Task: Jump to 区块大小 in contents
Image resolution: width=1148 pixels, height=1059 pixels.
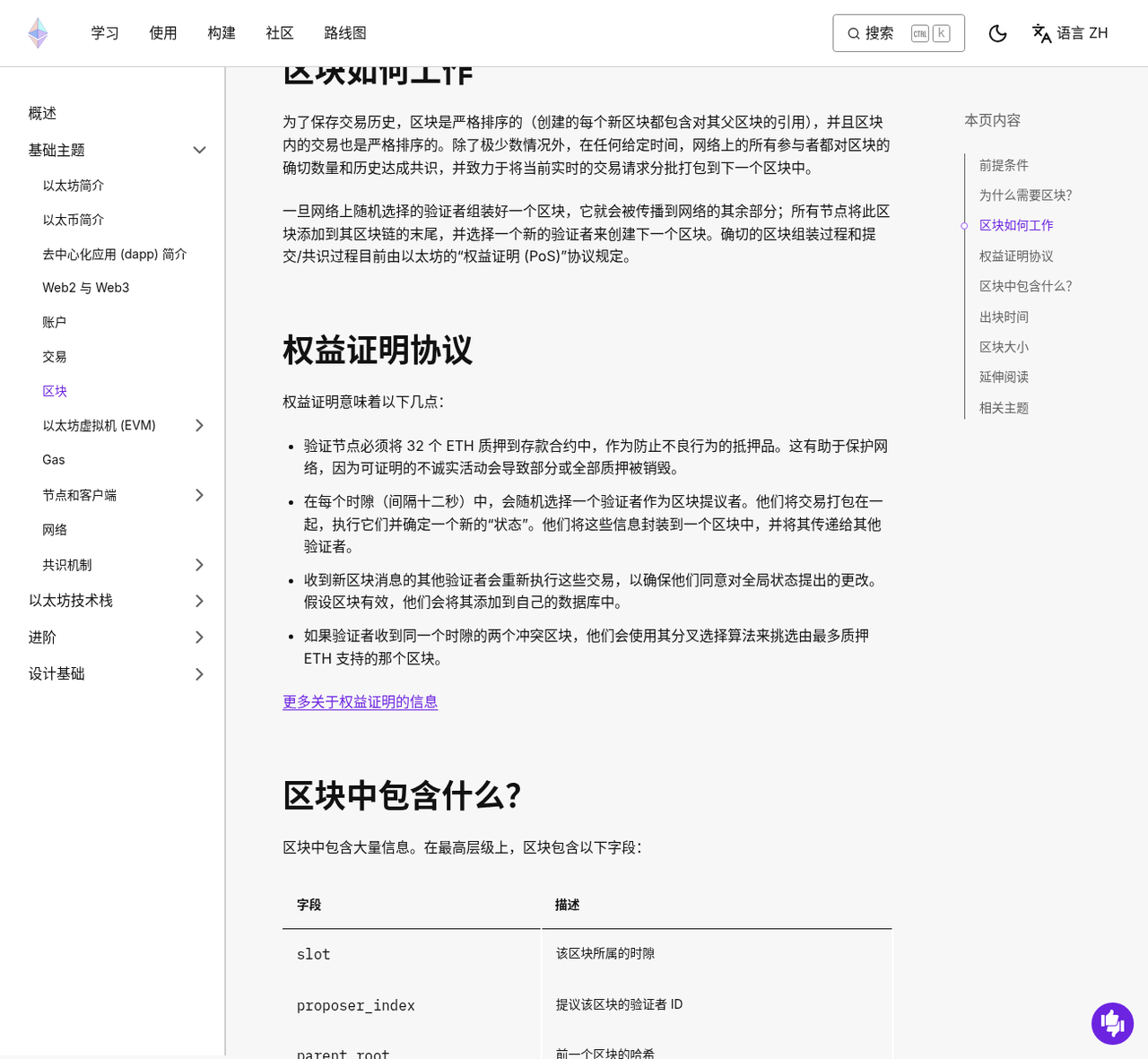Action: (1004, 346)
